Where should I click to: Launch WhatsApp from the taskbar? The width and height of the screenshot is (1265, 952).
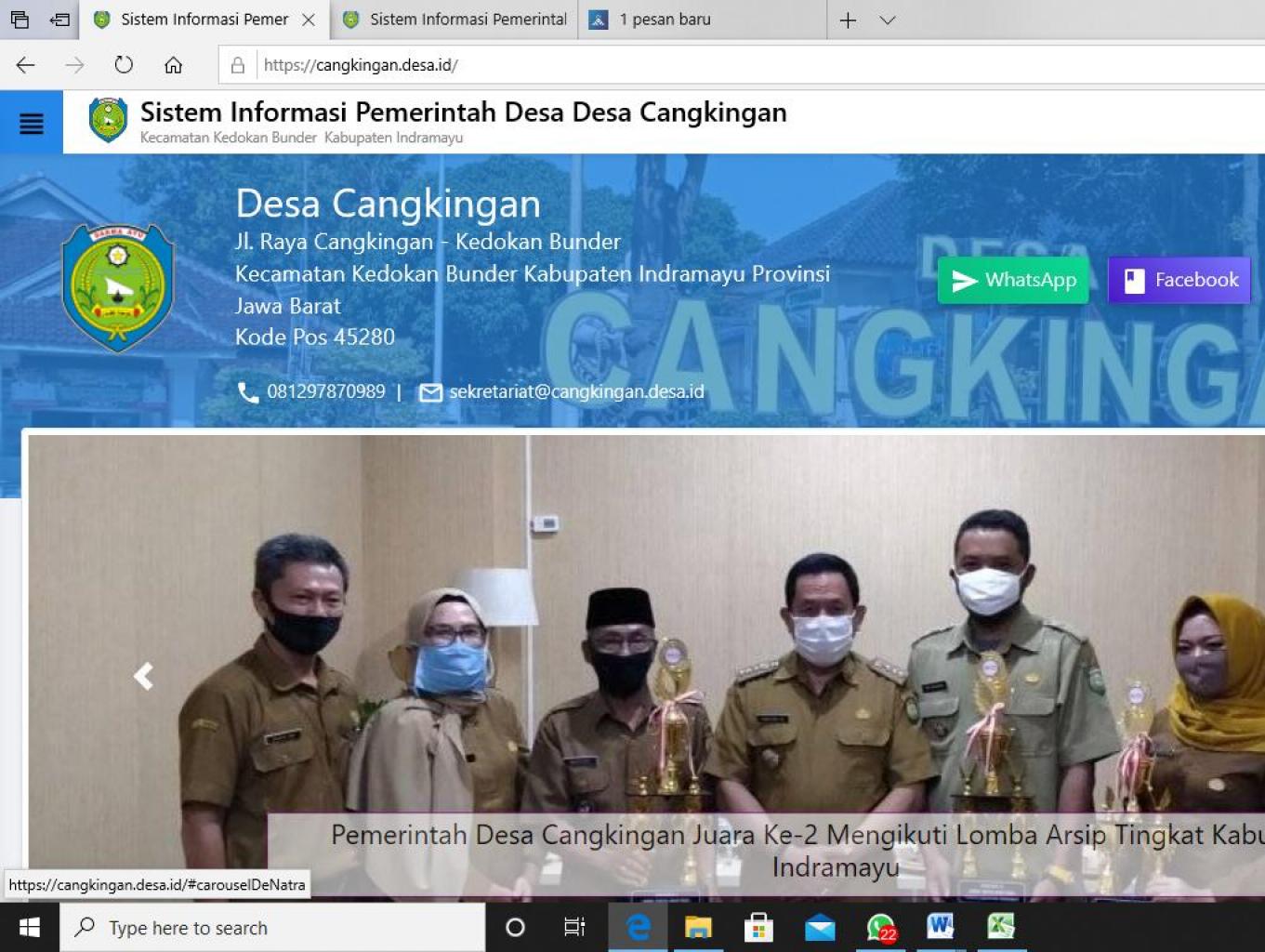[x=879, y=927]
